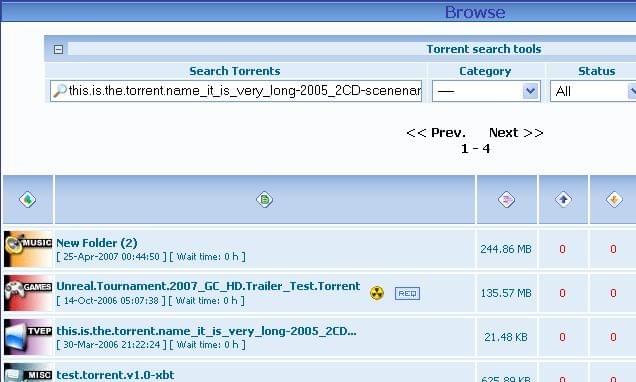Collapse the Torrent search tools panel
Viewport: 636px width, 382px height.
click(x=58, y=49)
